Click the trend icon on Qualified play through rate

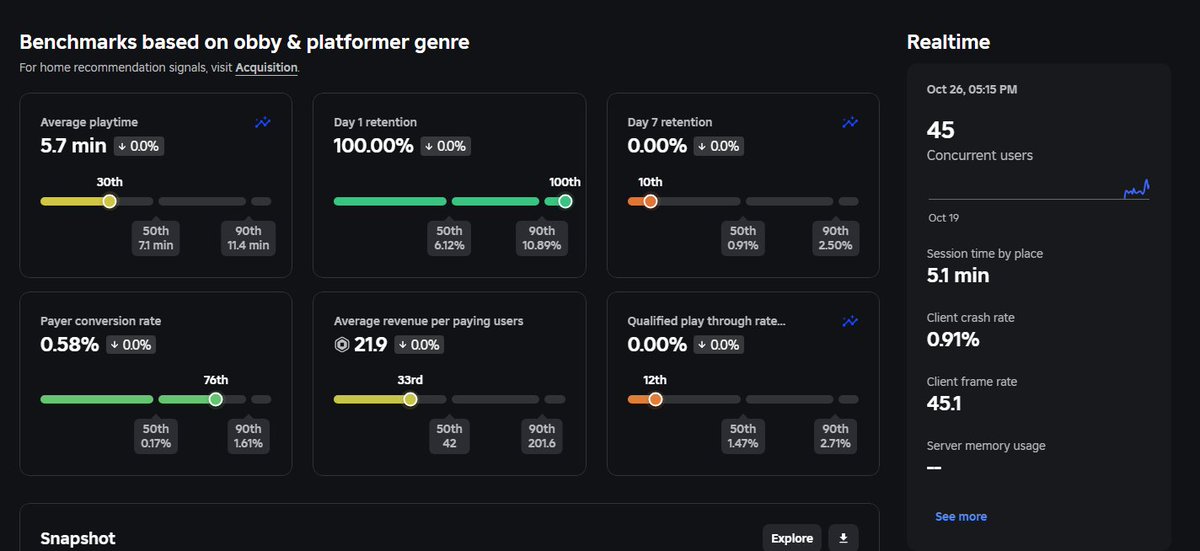(x=850, y=321)
